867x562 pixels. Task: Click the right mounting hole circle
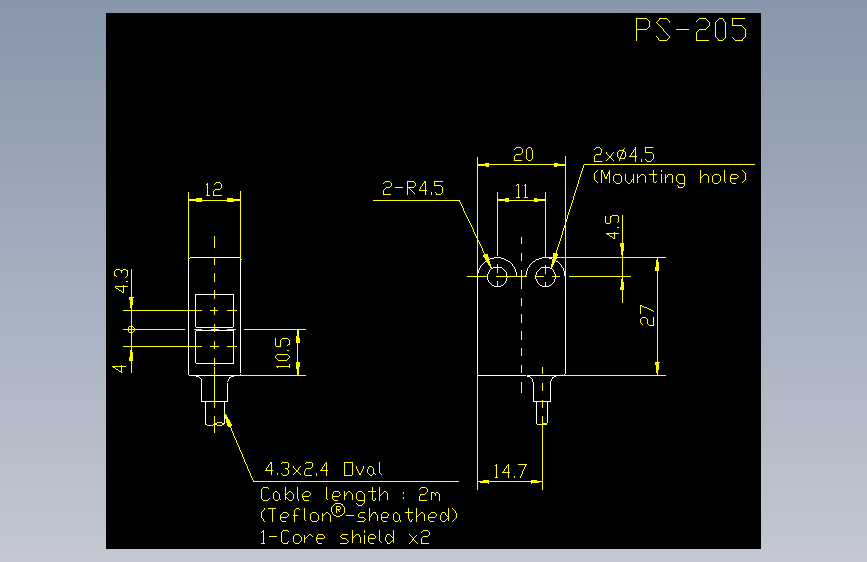pyautogui.click(x=545, y=276)
